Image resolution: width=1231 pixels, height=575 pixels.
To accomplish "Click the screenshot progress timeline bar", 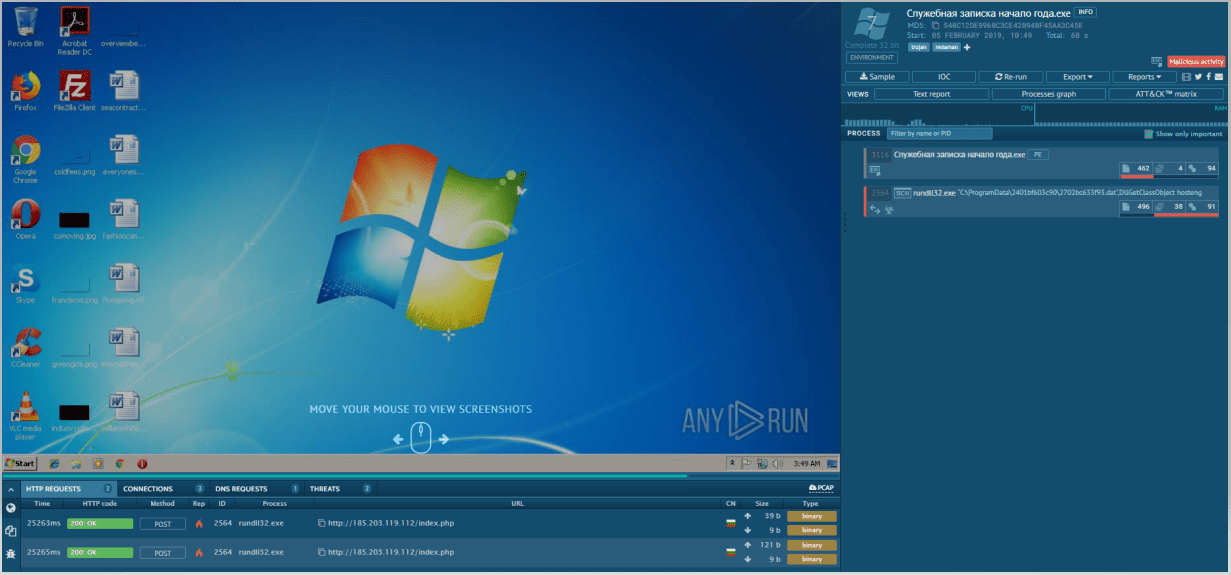I will click(x=420, y=476).
